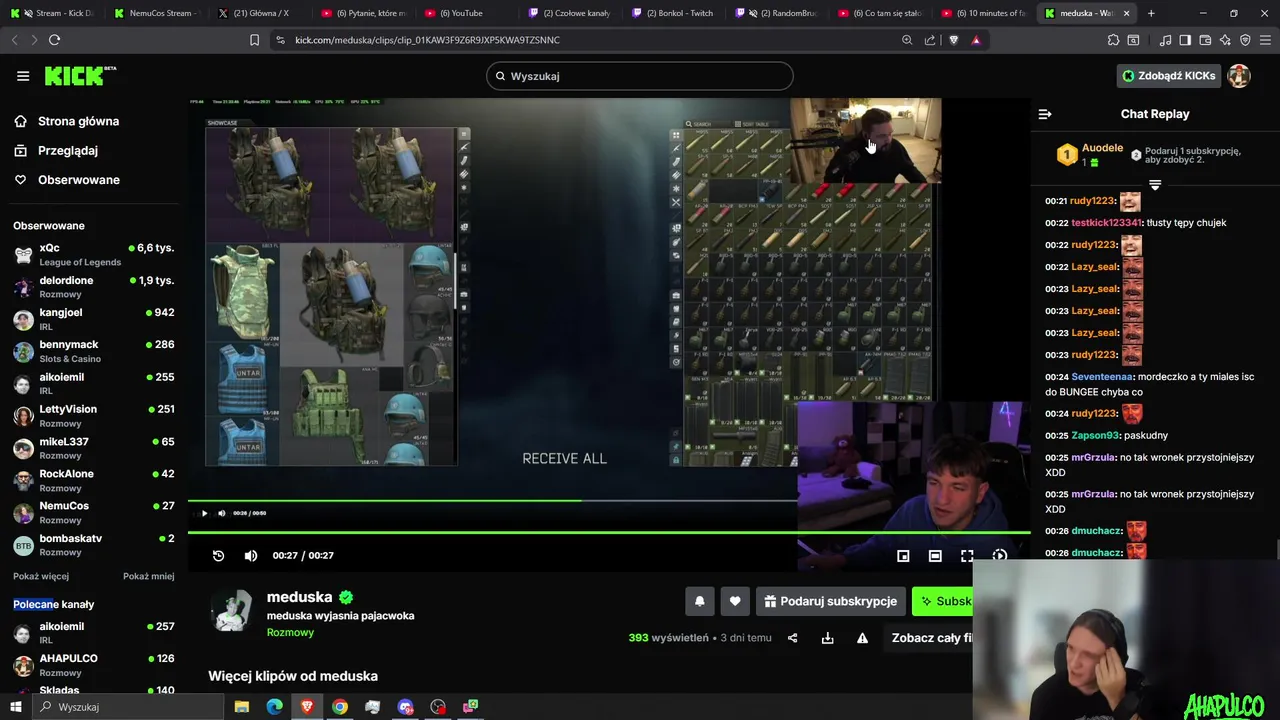
Task: Reload the page
Action: coord(54,40)
